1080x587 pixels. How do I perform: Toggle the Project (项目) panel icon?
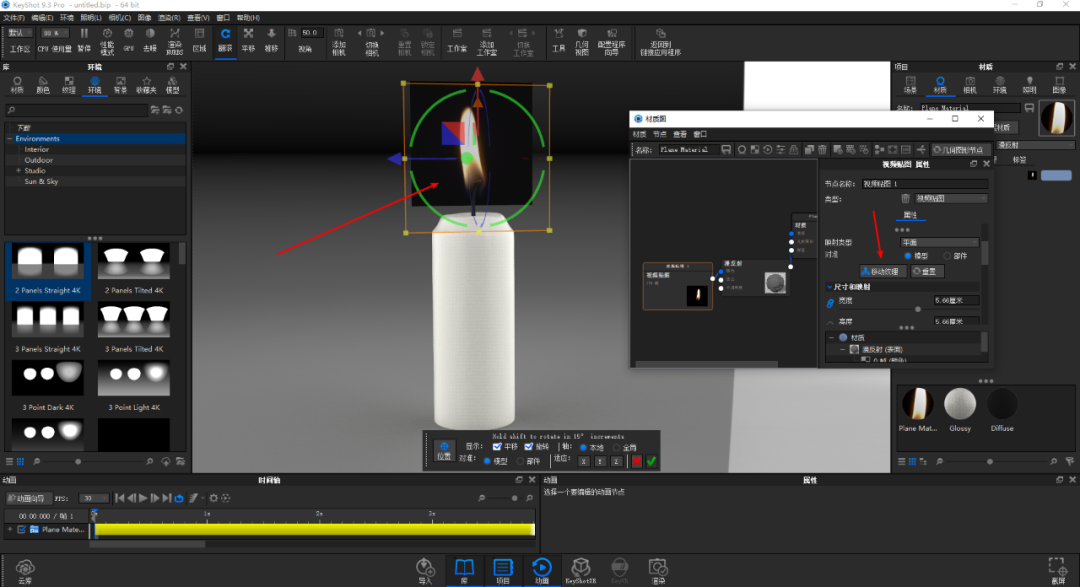(503, 571)
